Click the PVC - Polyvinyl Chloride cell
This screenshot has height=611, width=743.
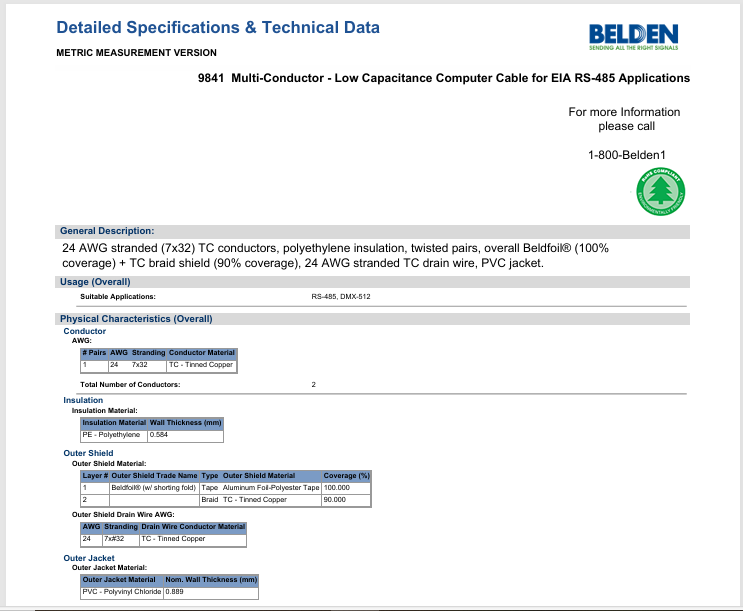(121, 592)
